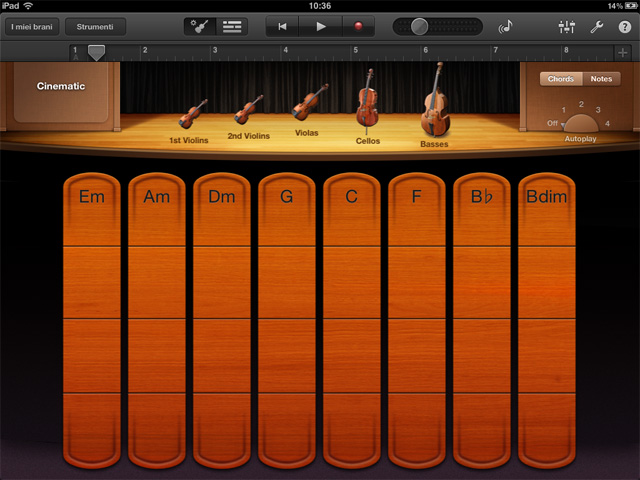Screen dimensions: 640x480
Task: Toggle the 1st Violins instrument
Action: (191, 121)
